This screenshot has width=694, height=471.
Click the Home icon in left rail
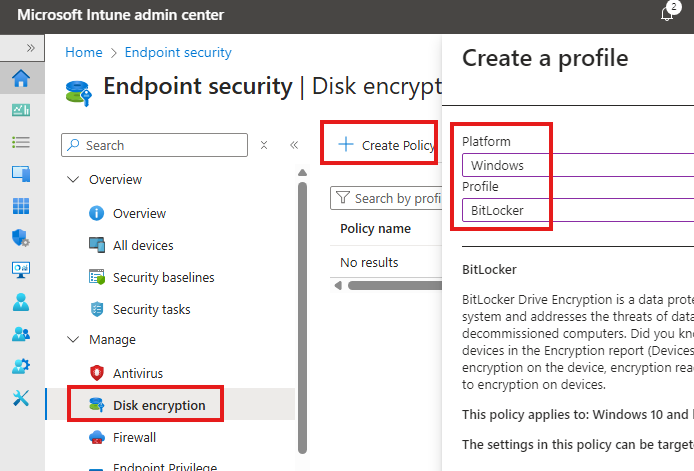pyautogui.click(x=21, y=79)
